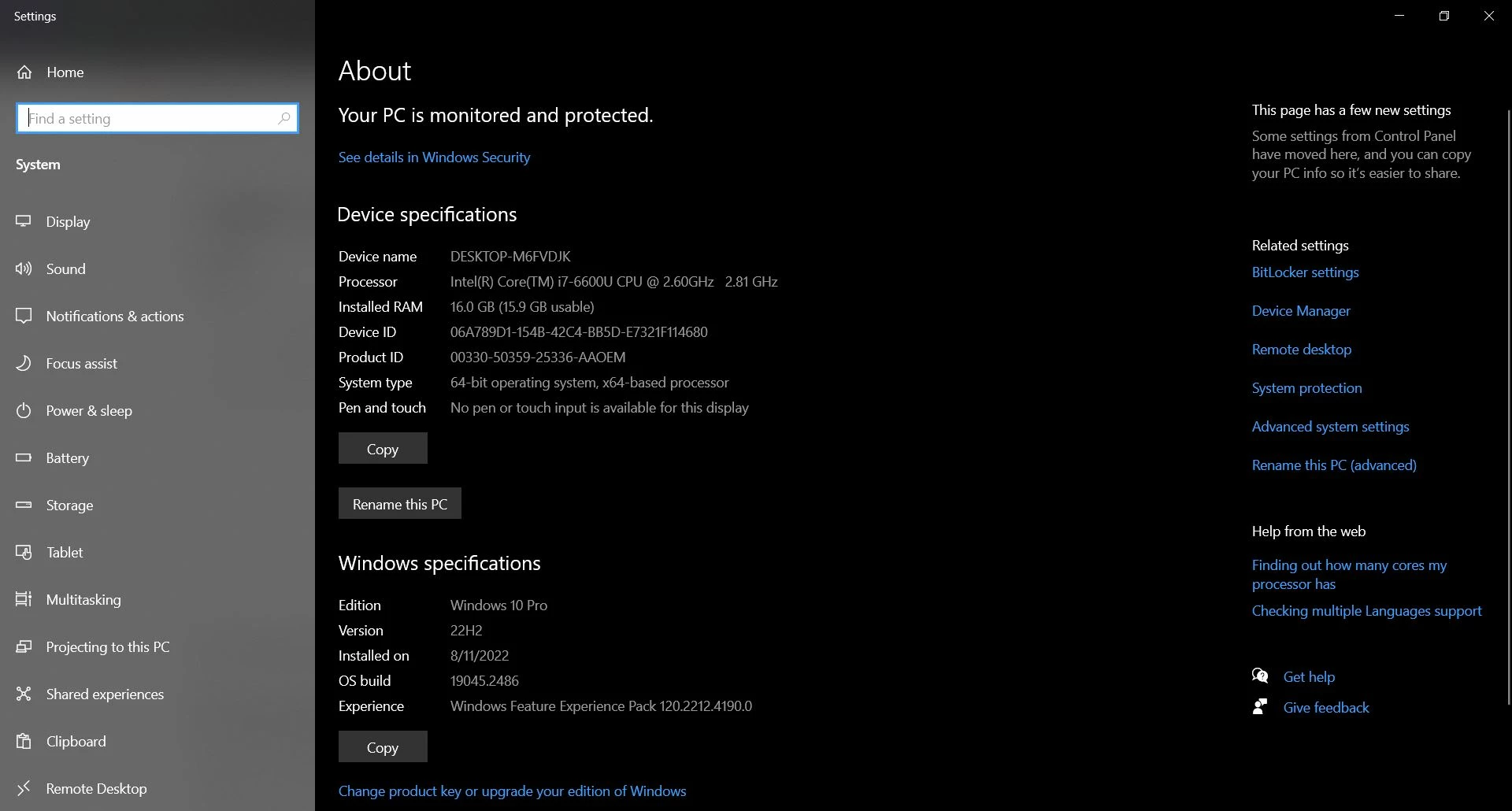The height and width of the screenshot is (811, 1512).
Task: Go to Sound settings
Action: coord(157,268)
